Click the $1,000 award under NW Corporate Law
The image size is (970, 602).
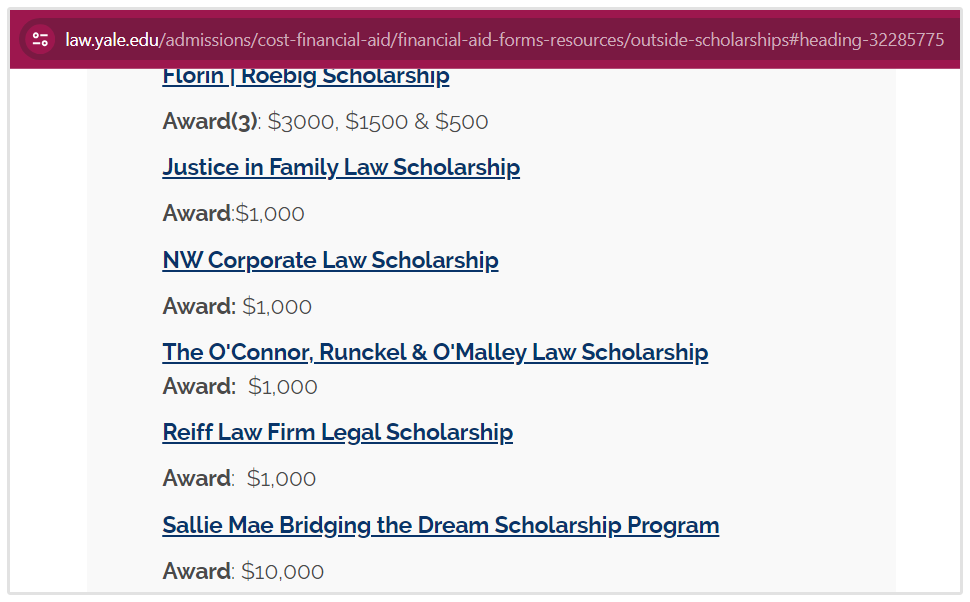pyautogui.click(x=277, y=307)
